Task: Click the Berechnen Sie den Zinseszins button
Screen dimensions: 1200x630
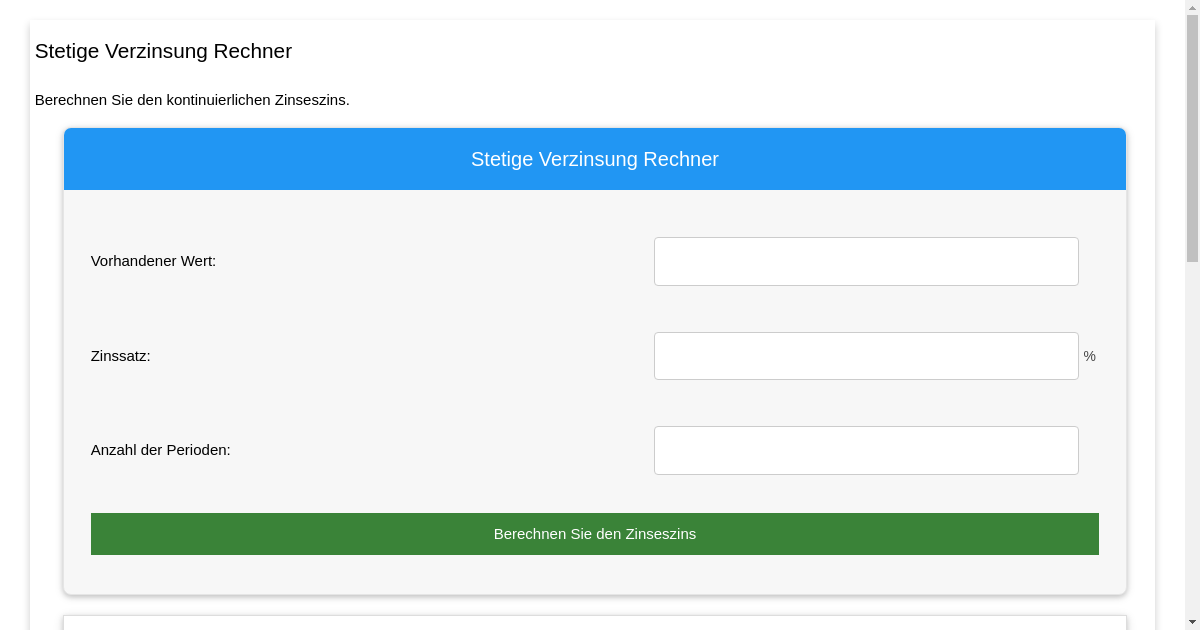Action: [595, 534]
